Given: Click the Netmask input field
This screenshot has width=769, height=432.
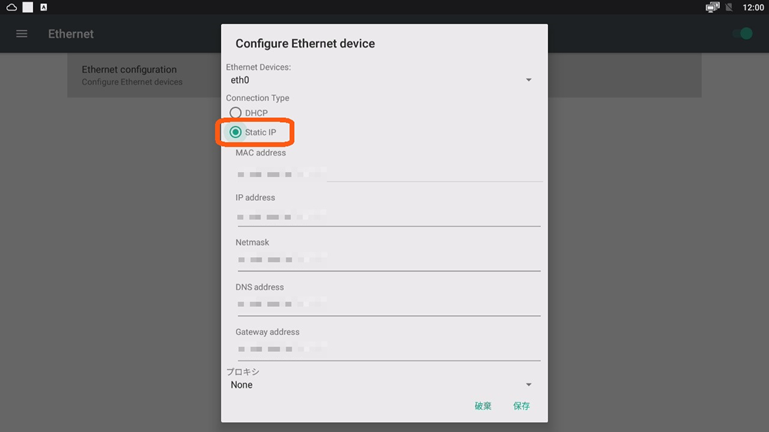Looking at the screenshot, I should tap(389, 260).
